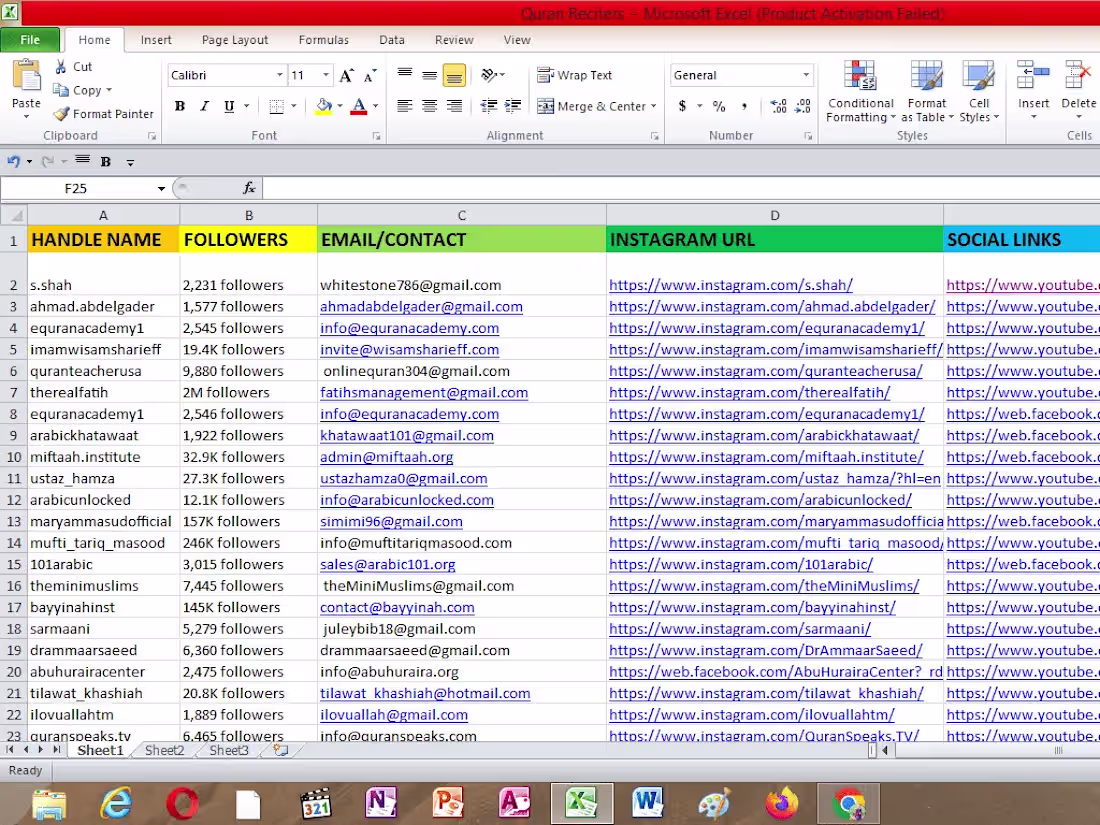
Task: Increase indent in Alignment group
Action: 513,106
